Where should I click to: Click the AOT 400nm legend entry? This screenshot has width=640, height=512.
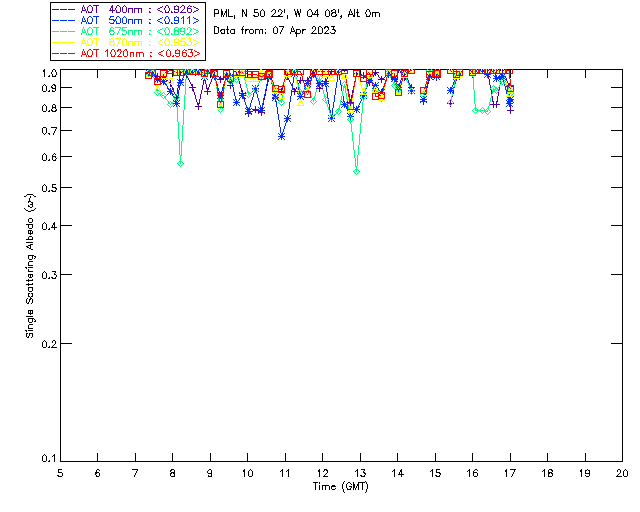127,9
